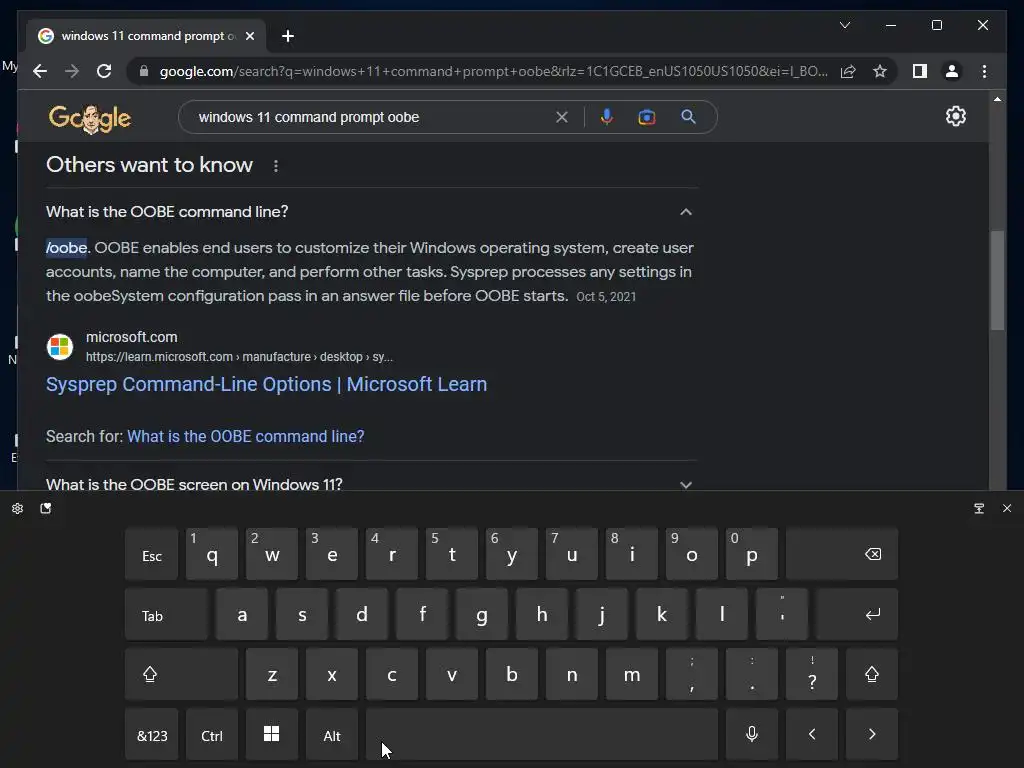Search for What is the OOBE command line
Image resolution: width=1024 pixels, height=768 pixels.
[x=246, y=436]
